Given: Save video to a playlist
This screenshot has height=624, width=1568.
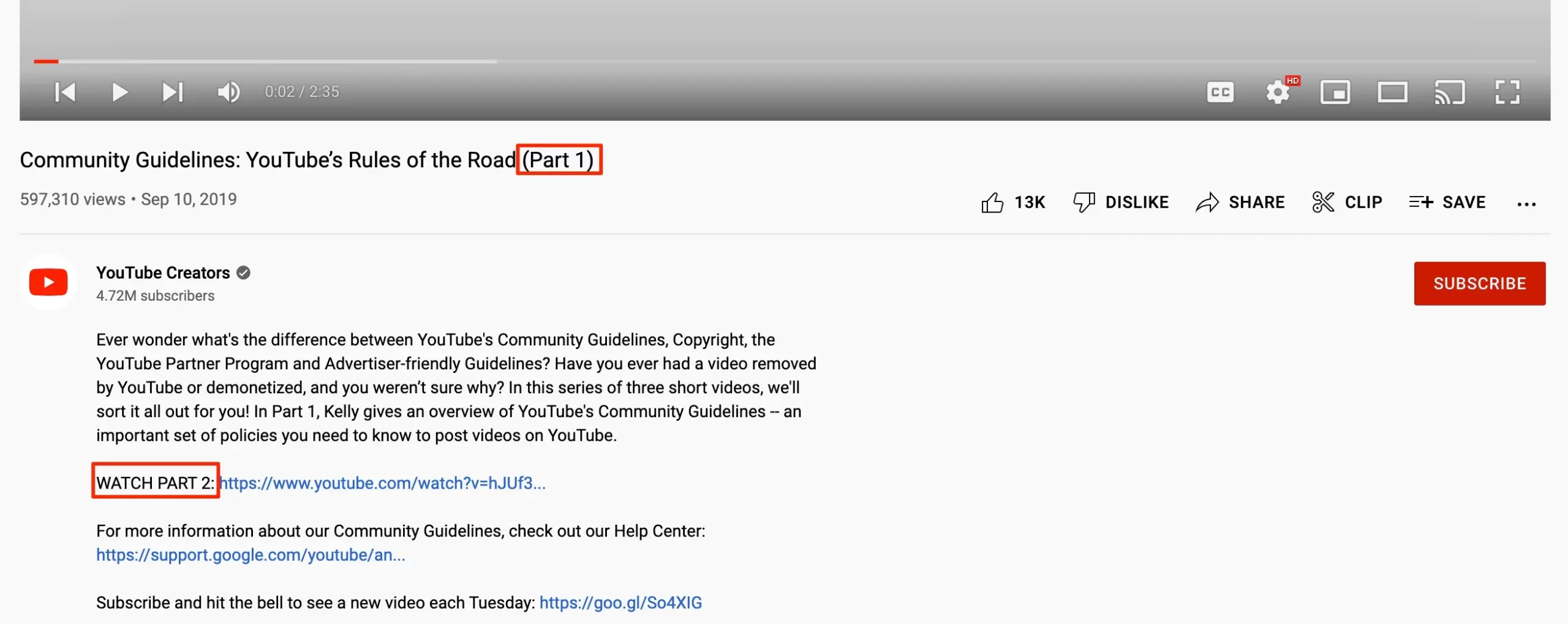Looking at the screenshot, I should 1447,202.
